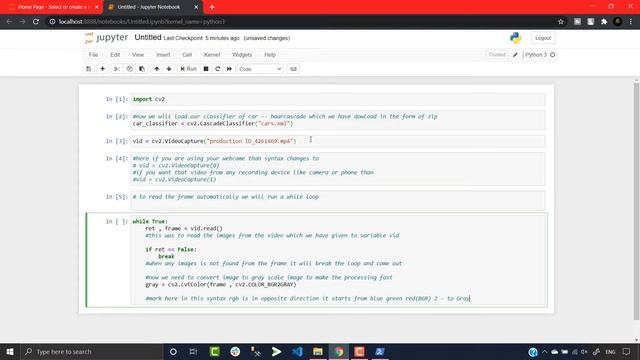The height and width of the screenshot is (360, 640).
Task: Open Chrome profile avatar
Action: (618, 22)
